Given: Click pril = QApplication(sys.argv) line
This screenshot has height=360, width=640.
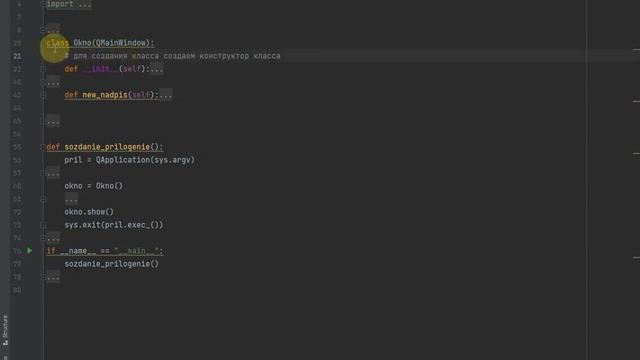Looking at the screenshot, I should click(x=129, y=160).
